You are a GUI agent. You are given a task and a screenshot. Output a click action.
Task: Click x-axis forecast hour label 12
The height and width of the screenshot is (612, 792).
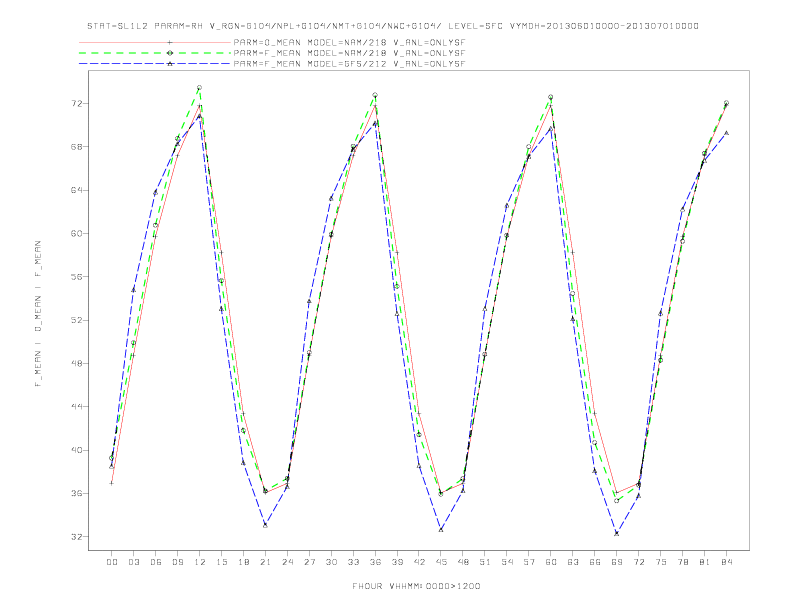200,562
